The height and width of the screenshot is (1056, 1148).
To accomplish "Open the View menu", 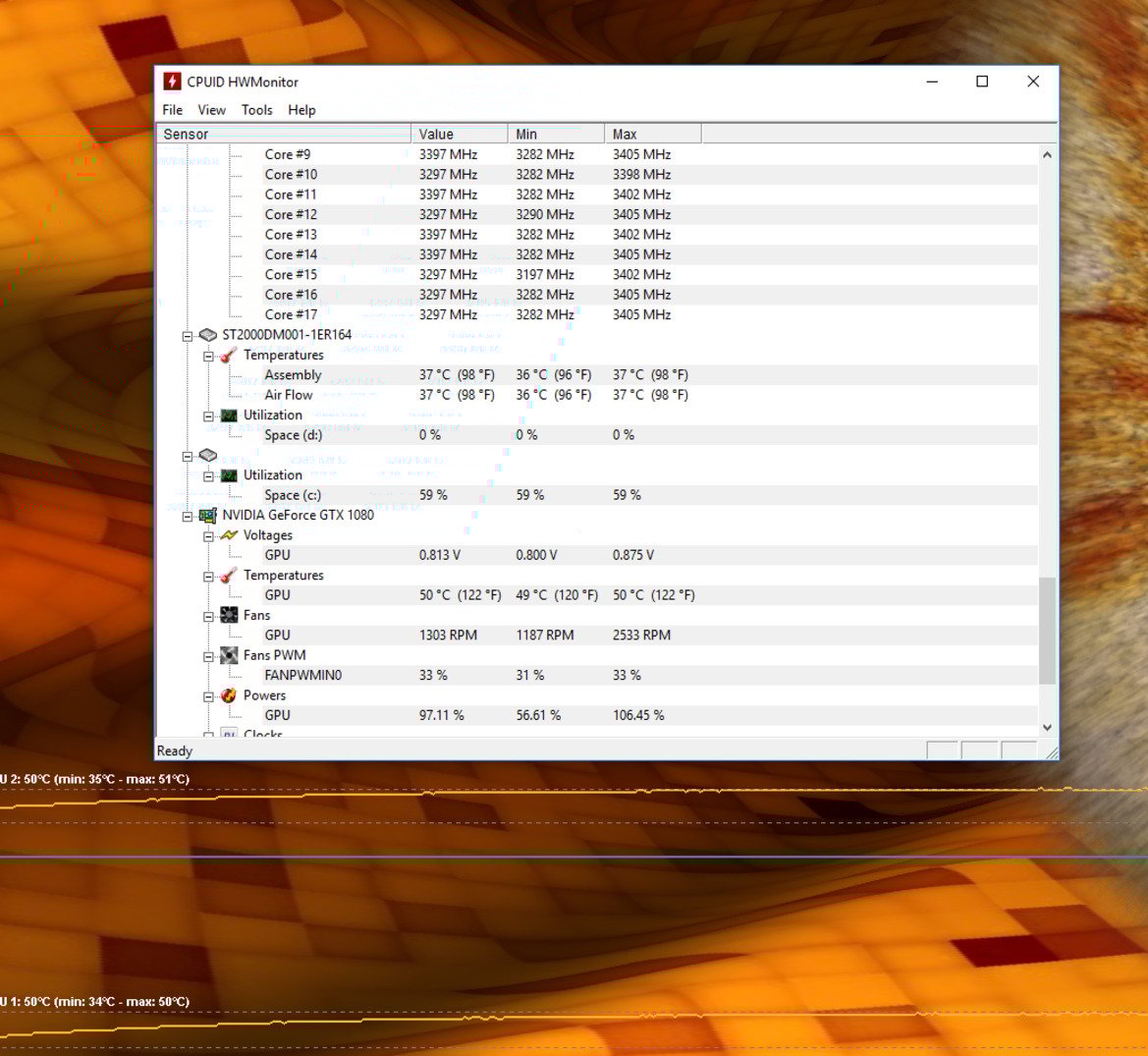I will (x=211, y=110).
